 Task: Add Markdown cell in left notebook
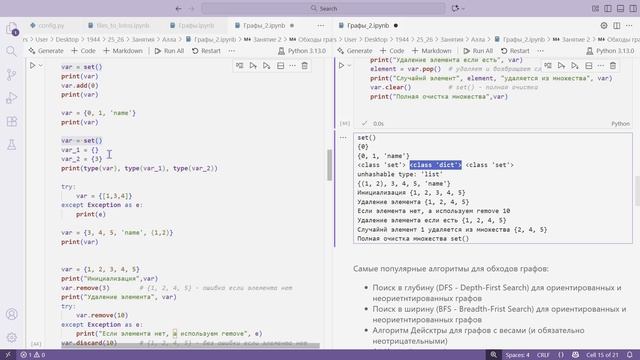[123, 51]
